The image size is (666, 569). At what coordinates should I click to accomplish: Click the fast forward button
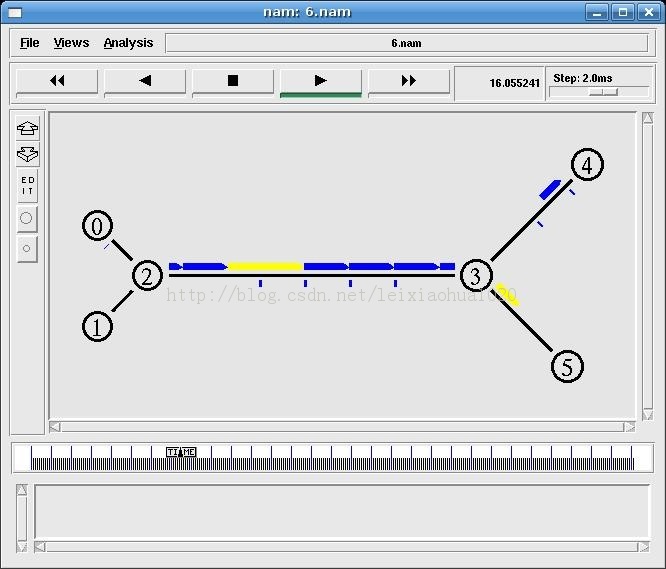[409, 81]
